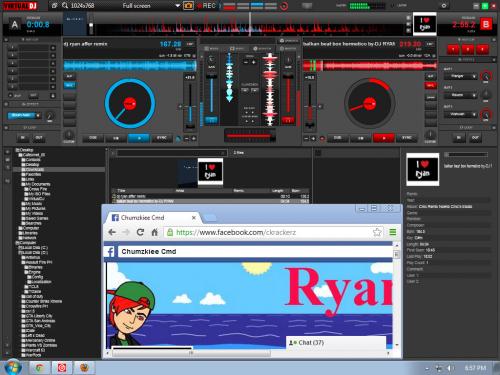Viewport: 500px width, 375px height.
Task: Select My Music folder in tree
Action: pos(34,204)
